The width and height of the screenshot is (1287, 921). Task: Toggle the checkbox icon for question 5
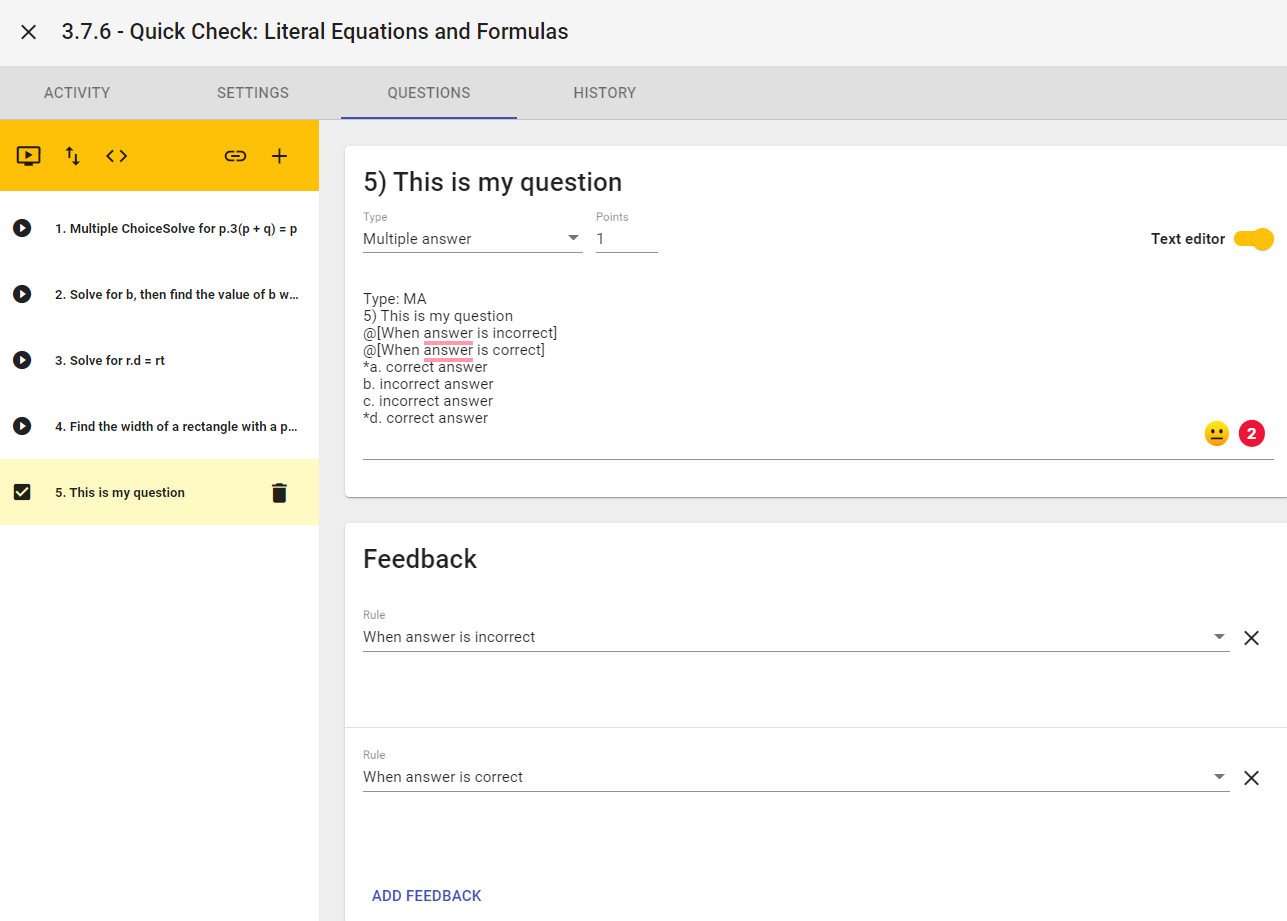[x=22, y=492]
